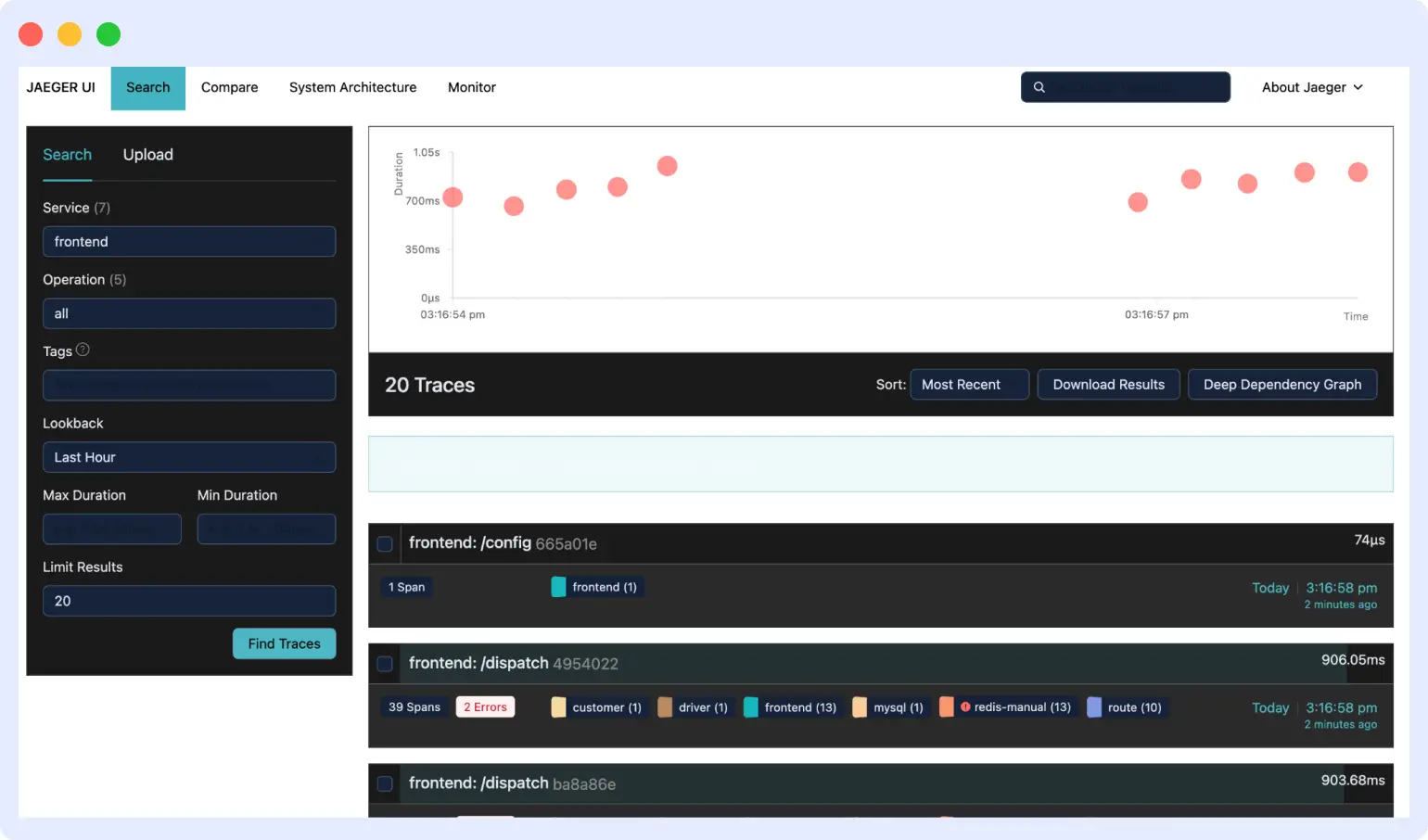
Task: Select the Search tab in the side panel
Action: point(68,155)
